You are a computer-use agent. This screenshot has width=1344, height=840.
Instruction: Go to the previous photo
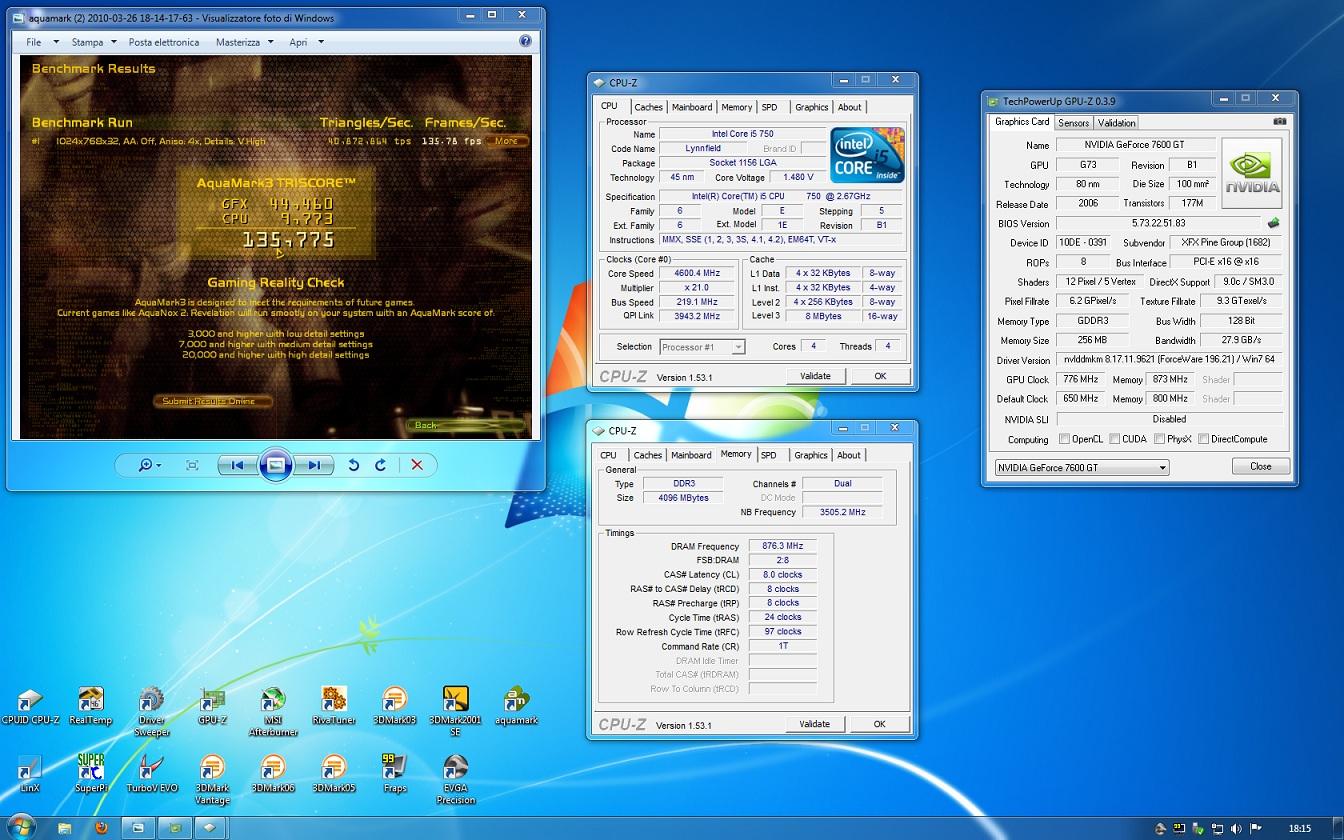pyautogui.click(x=237, y=465)
